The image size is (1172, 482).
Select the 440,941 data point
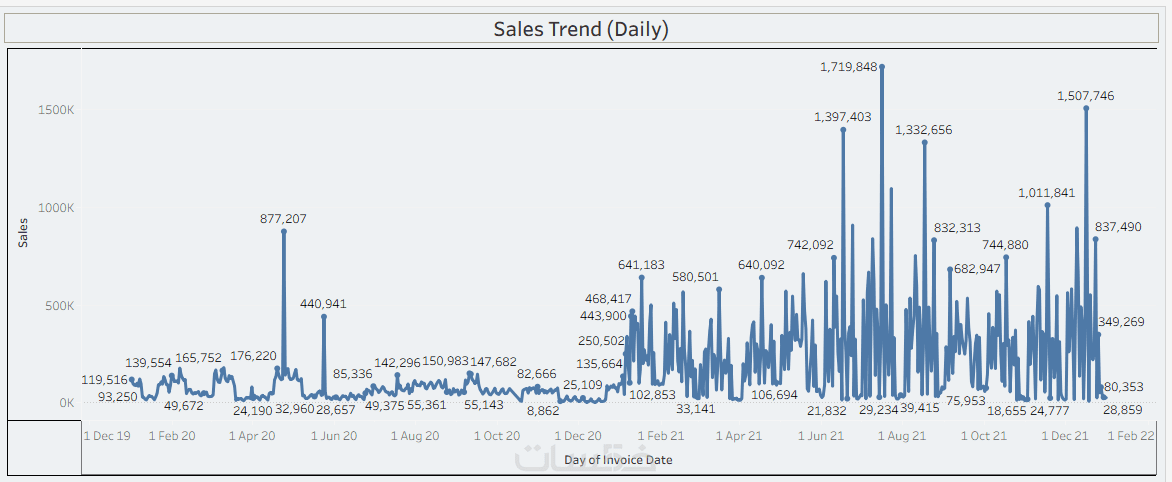click(x=324, y=316)
